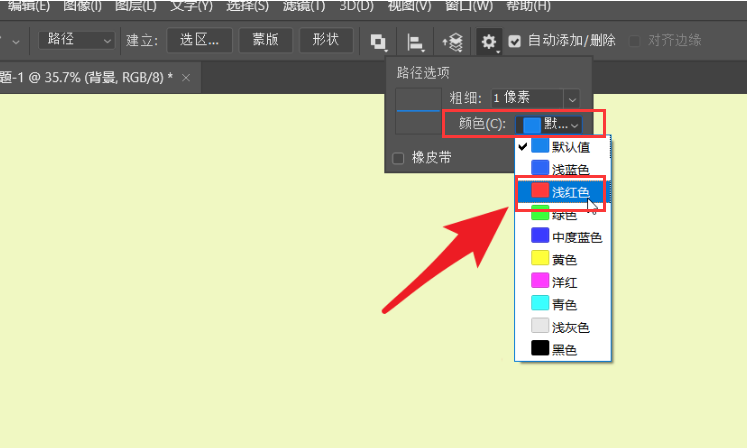Open the 选择(S) menu
Screen dimensions: 747x448
(247, 6)
